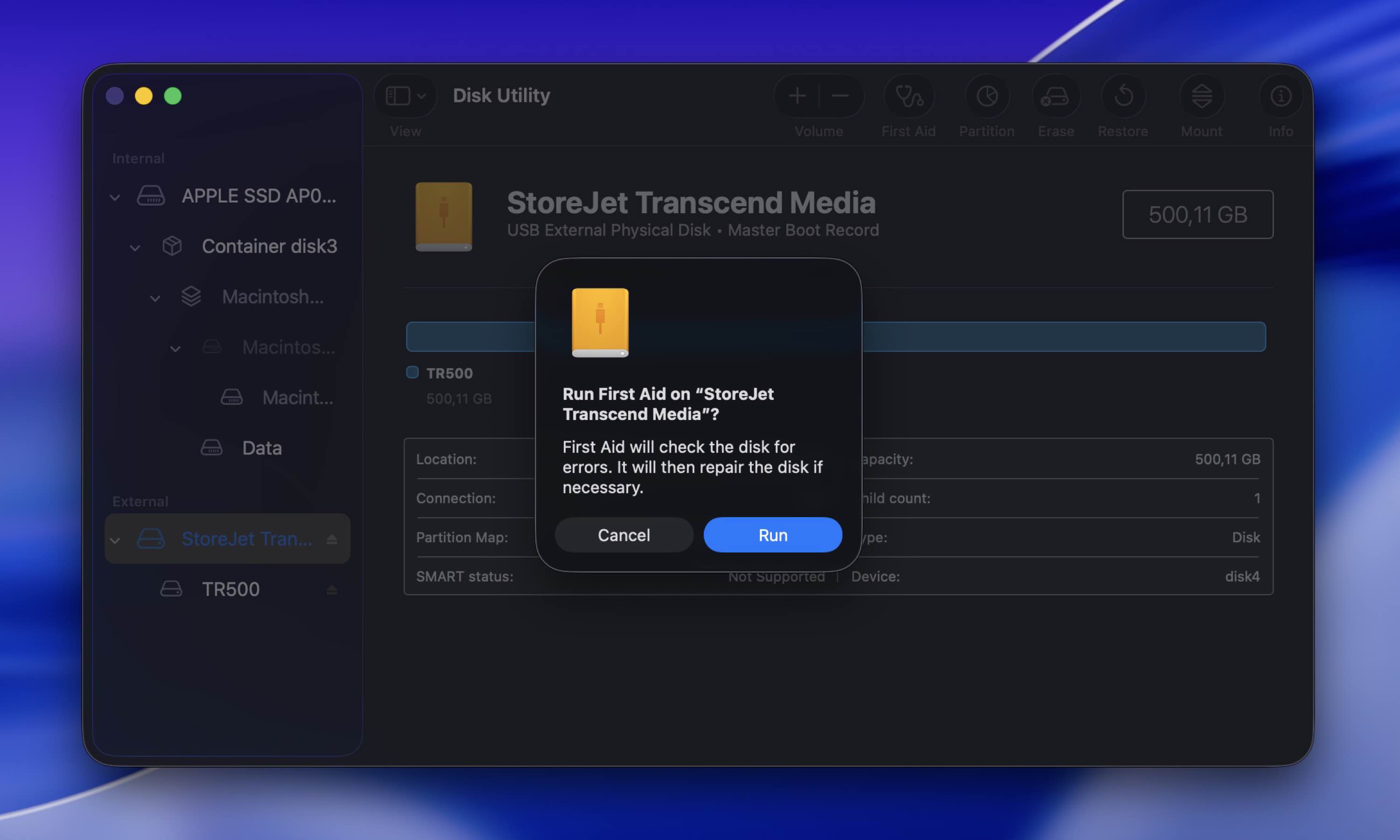Viewport: 1400px width, 840px height.
Task: Open the Info toolbar icon
Action: [x=1281, y=96]
